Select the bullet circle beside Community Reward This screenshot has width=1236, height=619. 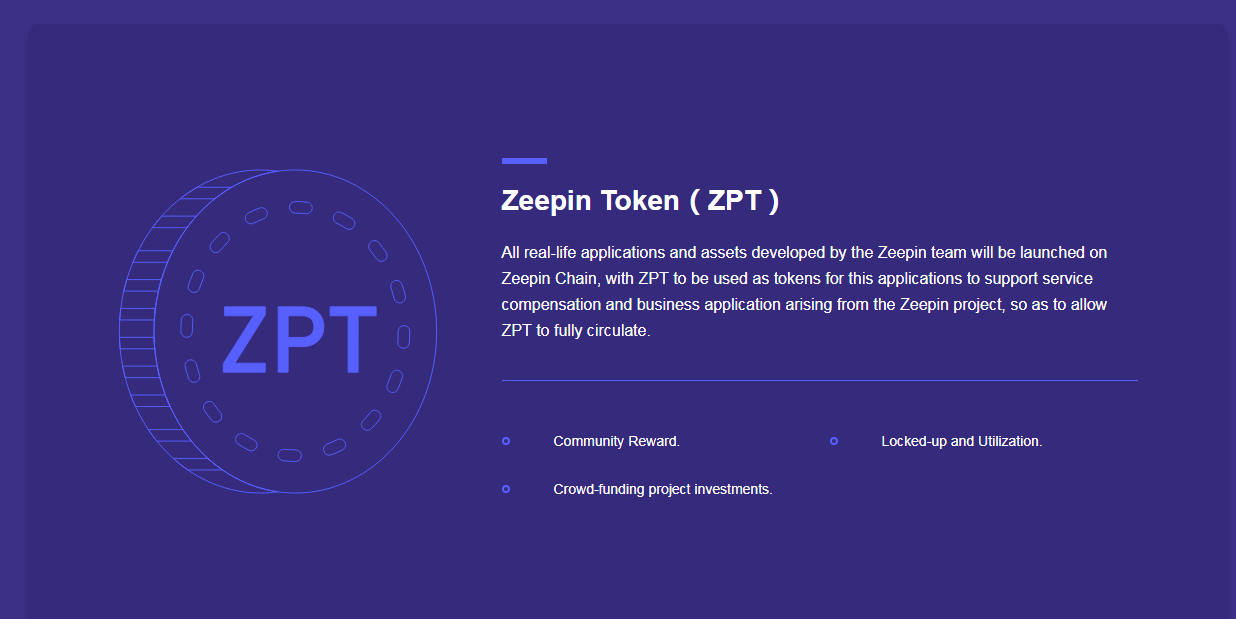click(506, 441)
